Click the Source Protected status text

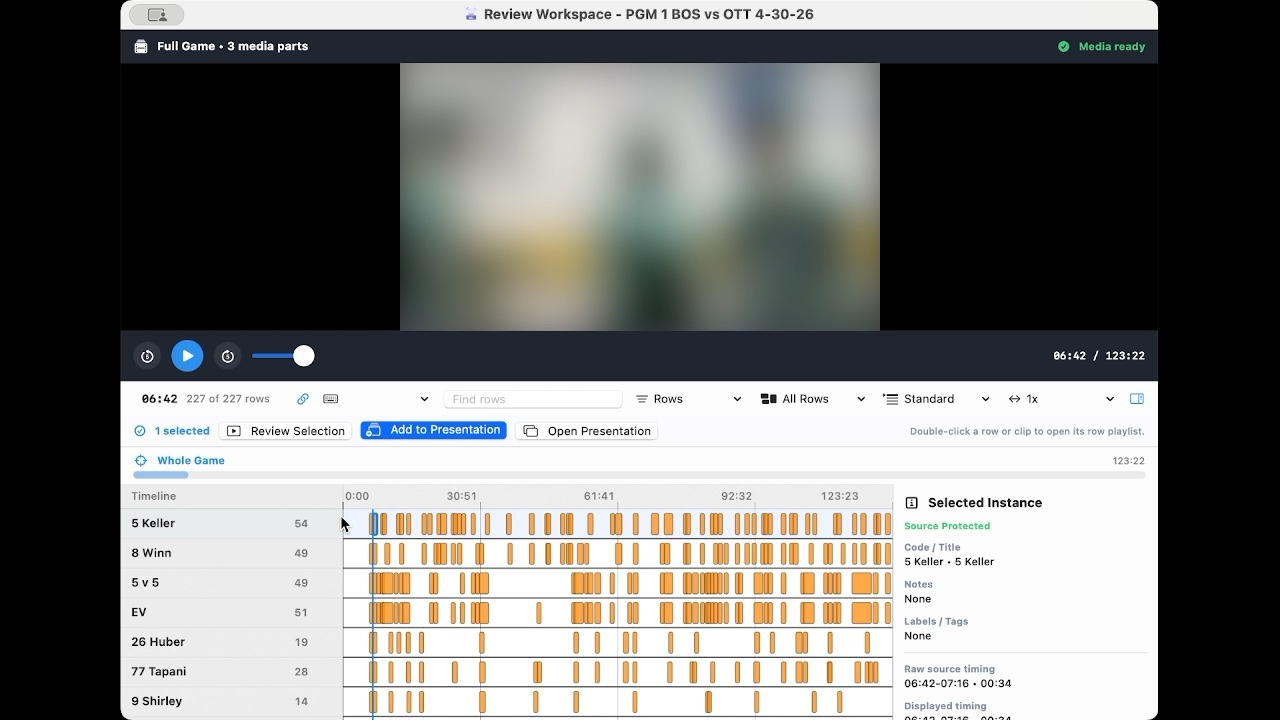click(x=947, y=526)
